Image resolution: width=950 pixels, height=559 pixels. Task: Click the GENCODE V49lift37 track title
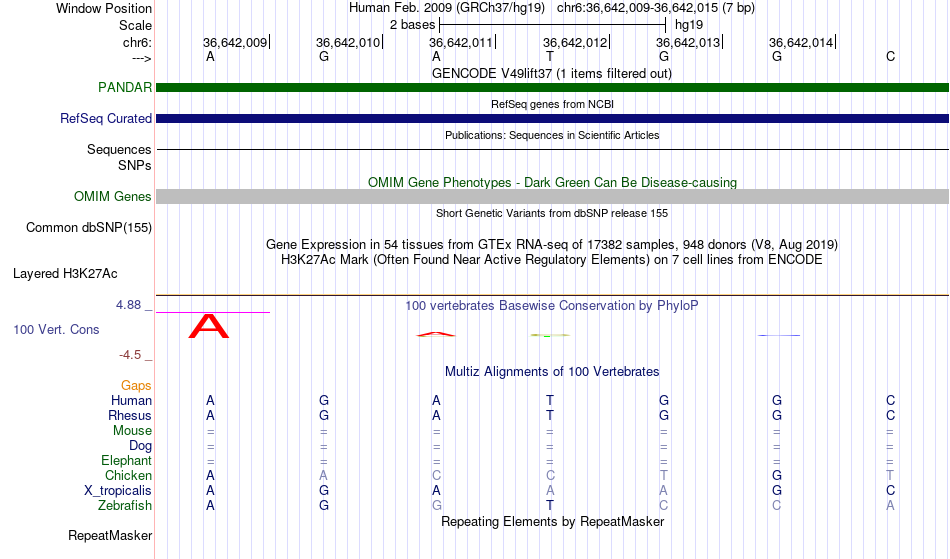tap(552, 73)
